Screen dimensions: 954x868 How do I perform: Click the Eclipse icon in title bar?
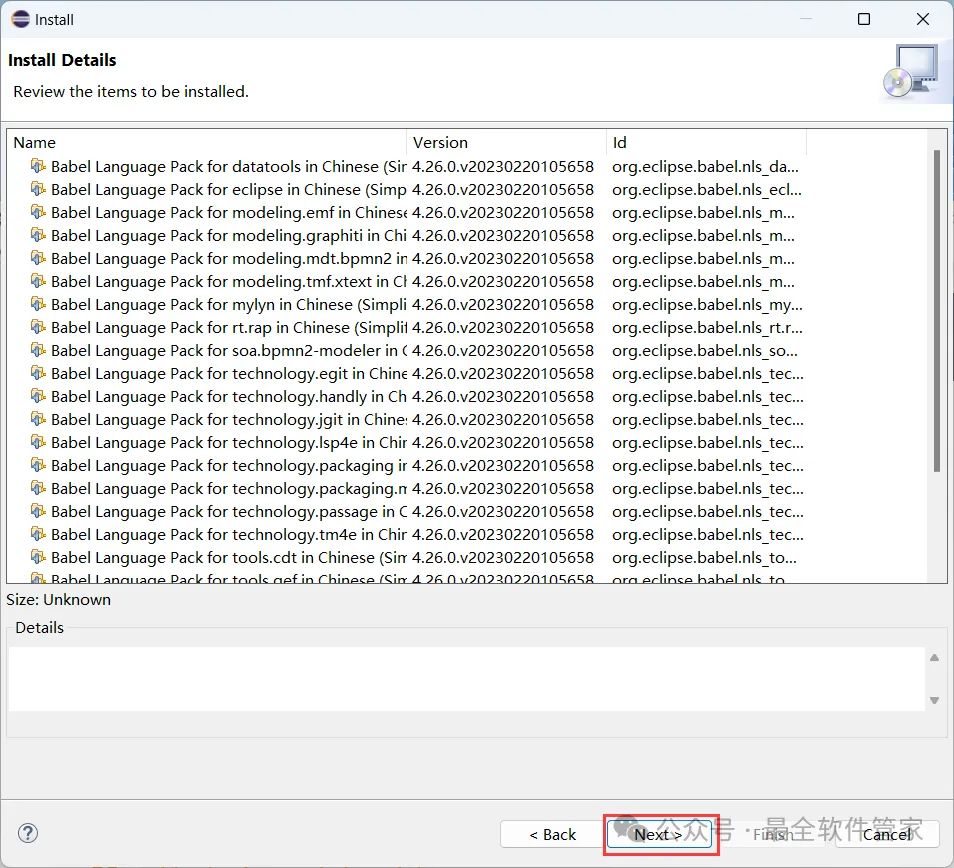coord(20,19)
